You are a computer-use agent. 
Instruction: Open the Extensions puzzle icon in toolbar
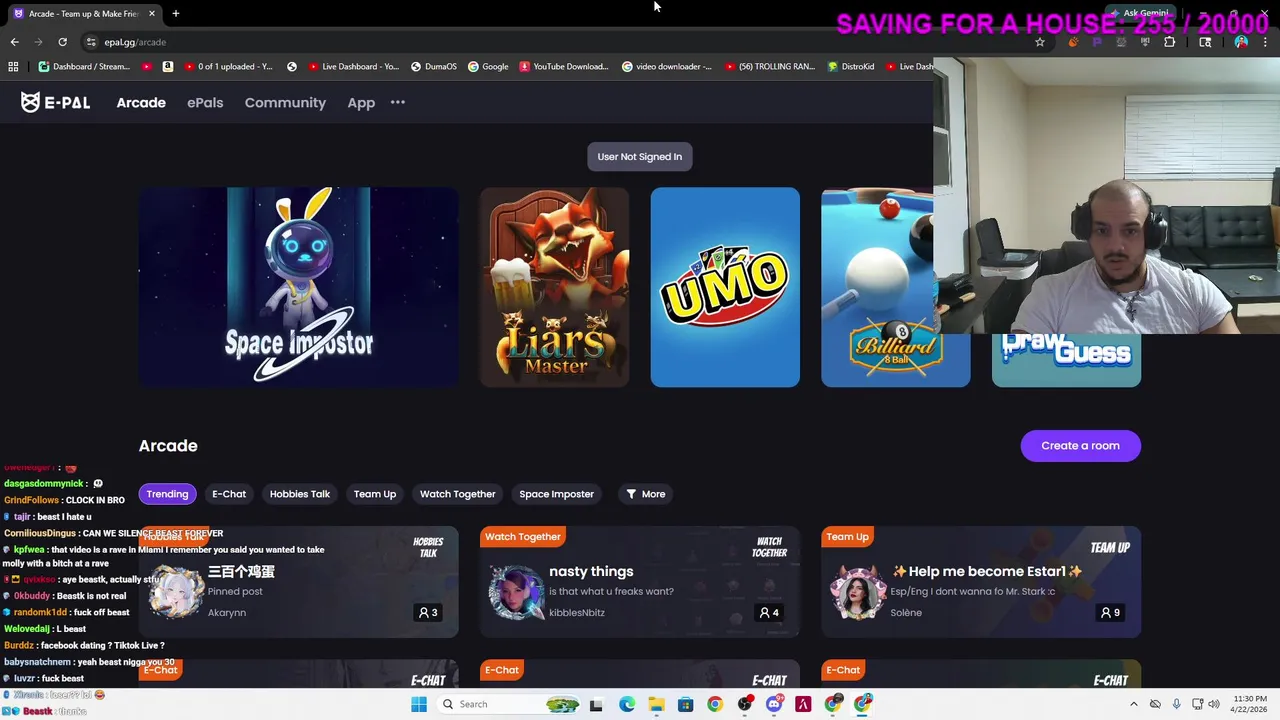point(1169,42)
